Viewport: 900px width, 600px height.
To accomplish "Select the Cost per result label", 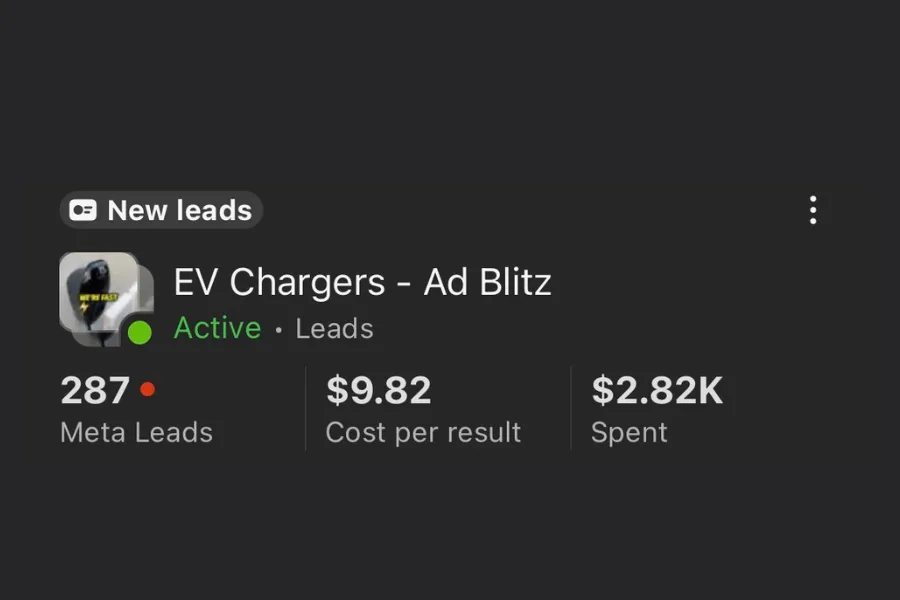I will click(x=423, y=432).
